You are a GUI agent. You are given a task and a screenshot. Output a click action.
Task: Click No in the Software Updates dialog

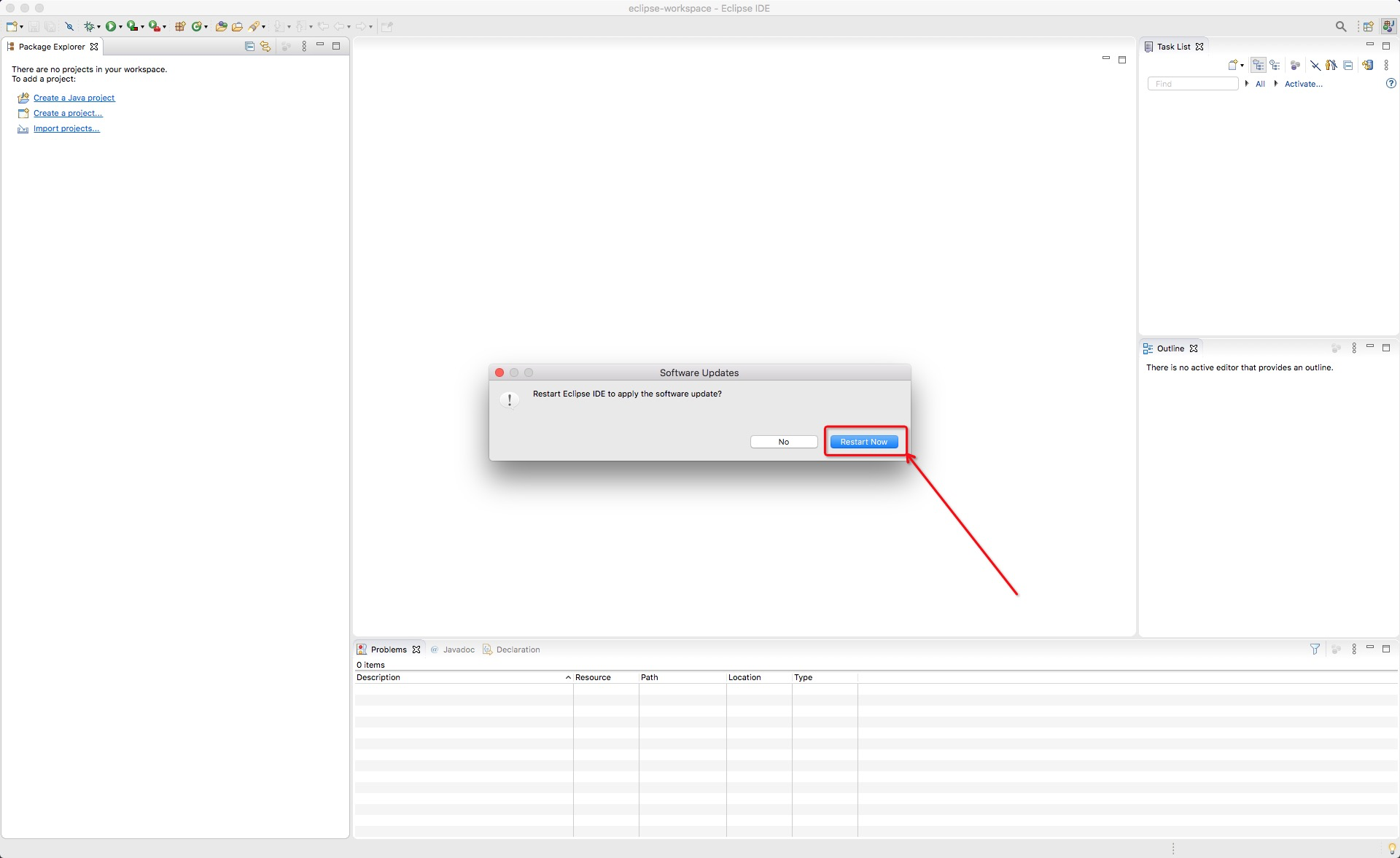coord(784,442)
